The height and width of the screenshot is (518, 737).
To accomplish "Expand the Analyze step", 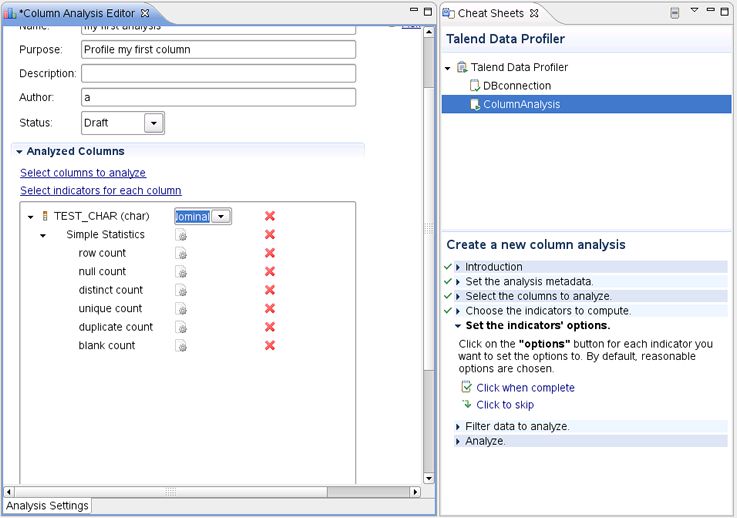I will point(458,441).
